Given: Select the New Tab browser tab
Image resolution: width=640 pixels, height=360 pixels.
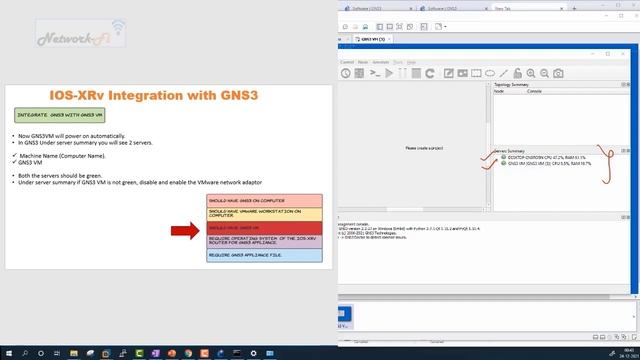Looking at the screenshot, I should point(528,8).
